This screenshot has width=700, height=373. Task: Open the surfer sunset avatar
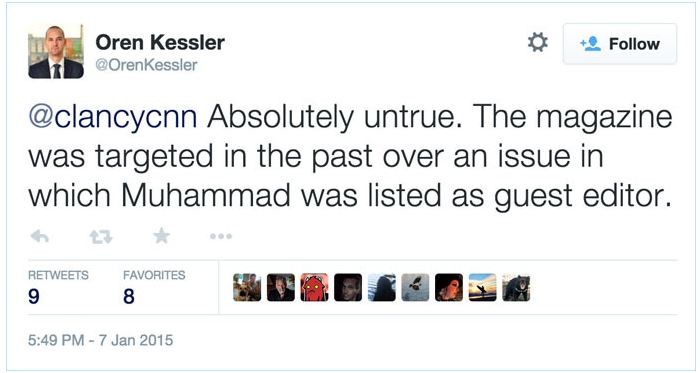coord(483,287)
